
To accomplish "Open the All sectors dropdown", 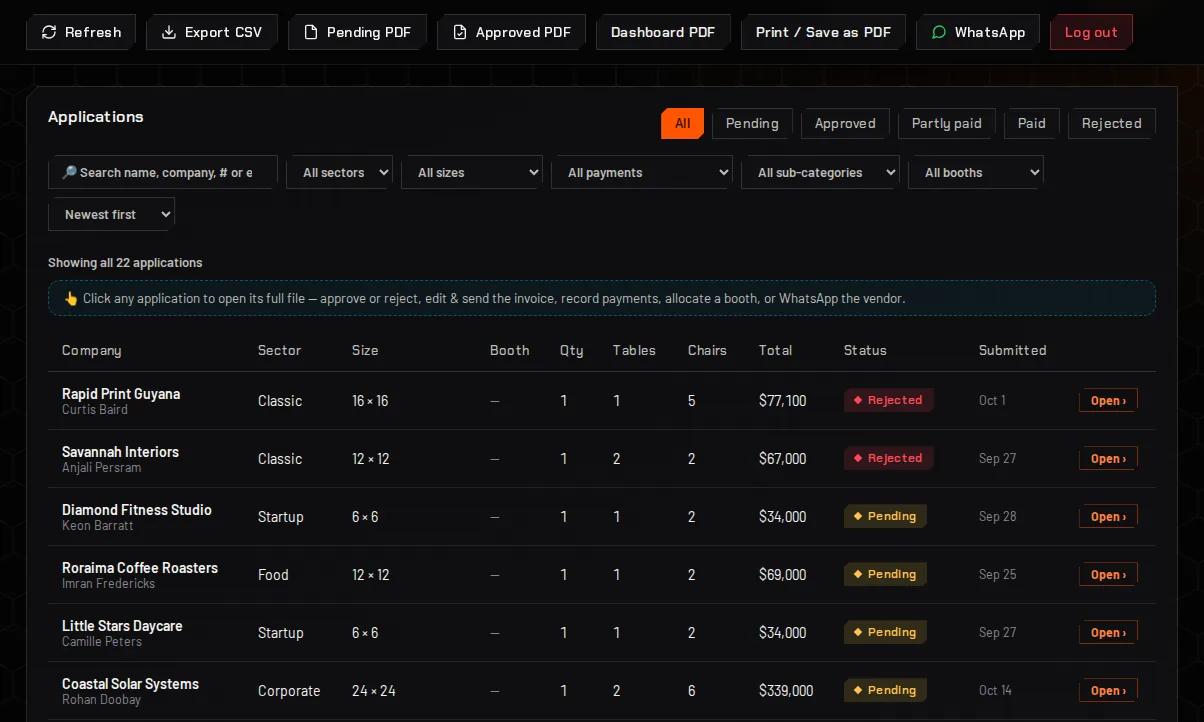I will [x=340, y=172].
